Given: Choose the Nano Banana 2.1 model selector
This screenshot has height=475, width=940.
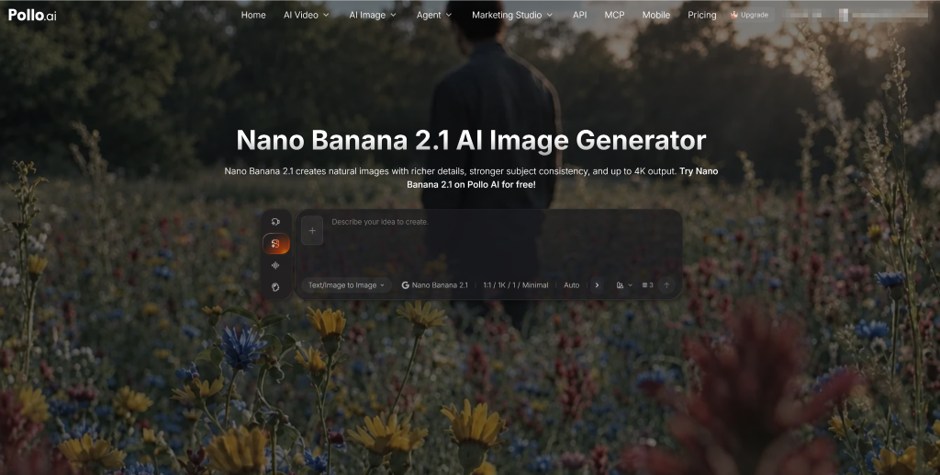Looking at the screenshot, I should (435, 285).
